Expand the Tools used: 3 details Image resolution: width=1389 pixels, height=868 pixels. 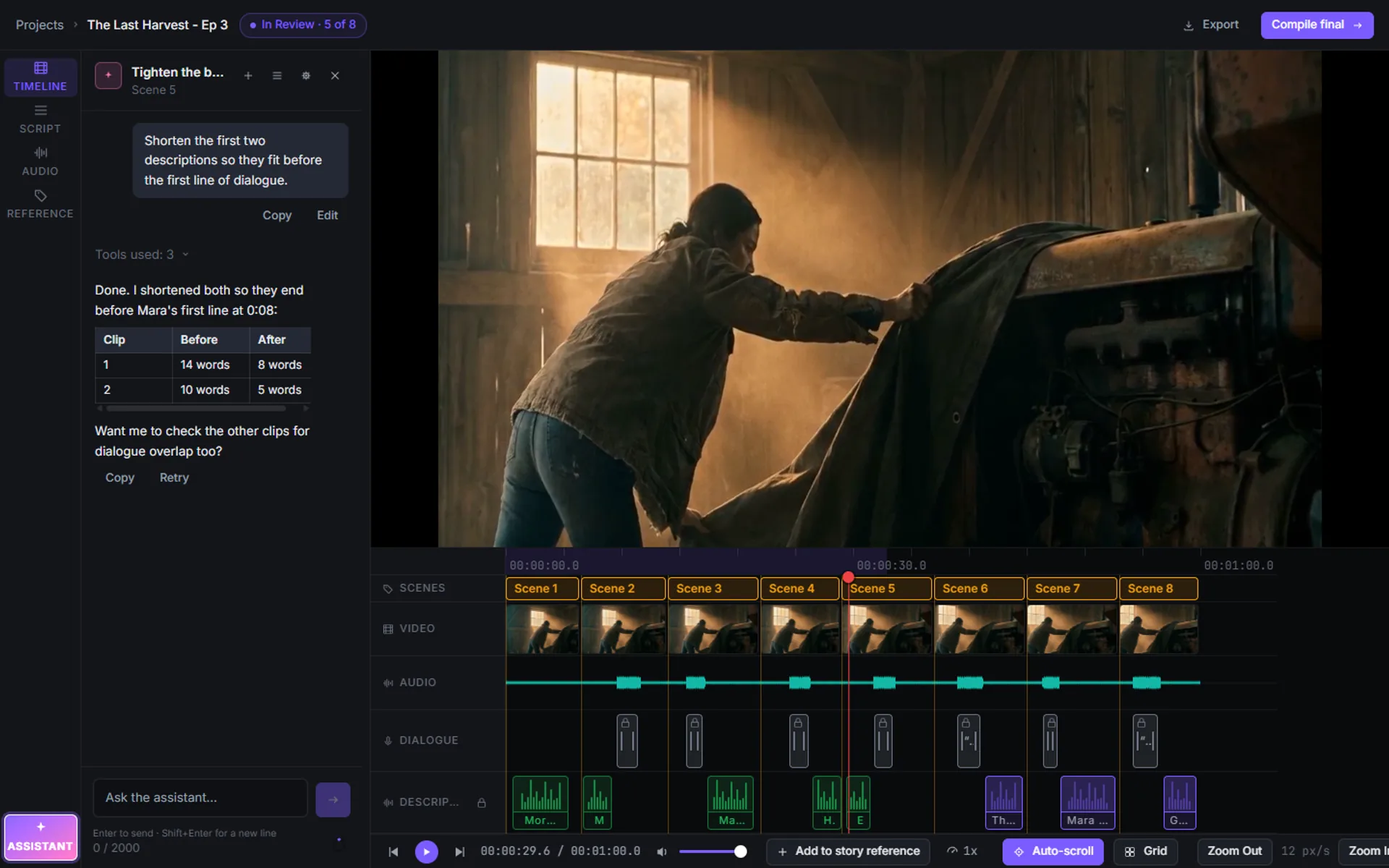click(x=142, y=255)
